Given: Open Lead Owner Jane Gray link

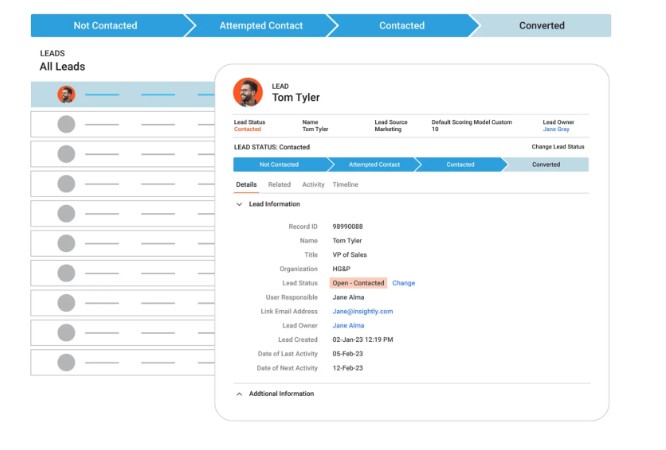Looking at the screenshot, I should pyautogui.click(x=556, y=129).
